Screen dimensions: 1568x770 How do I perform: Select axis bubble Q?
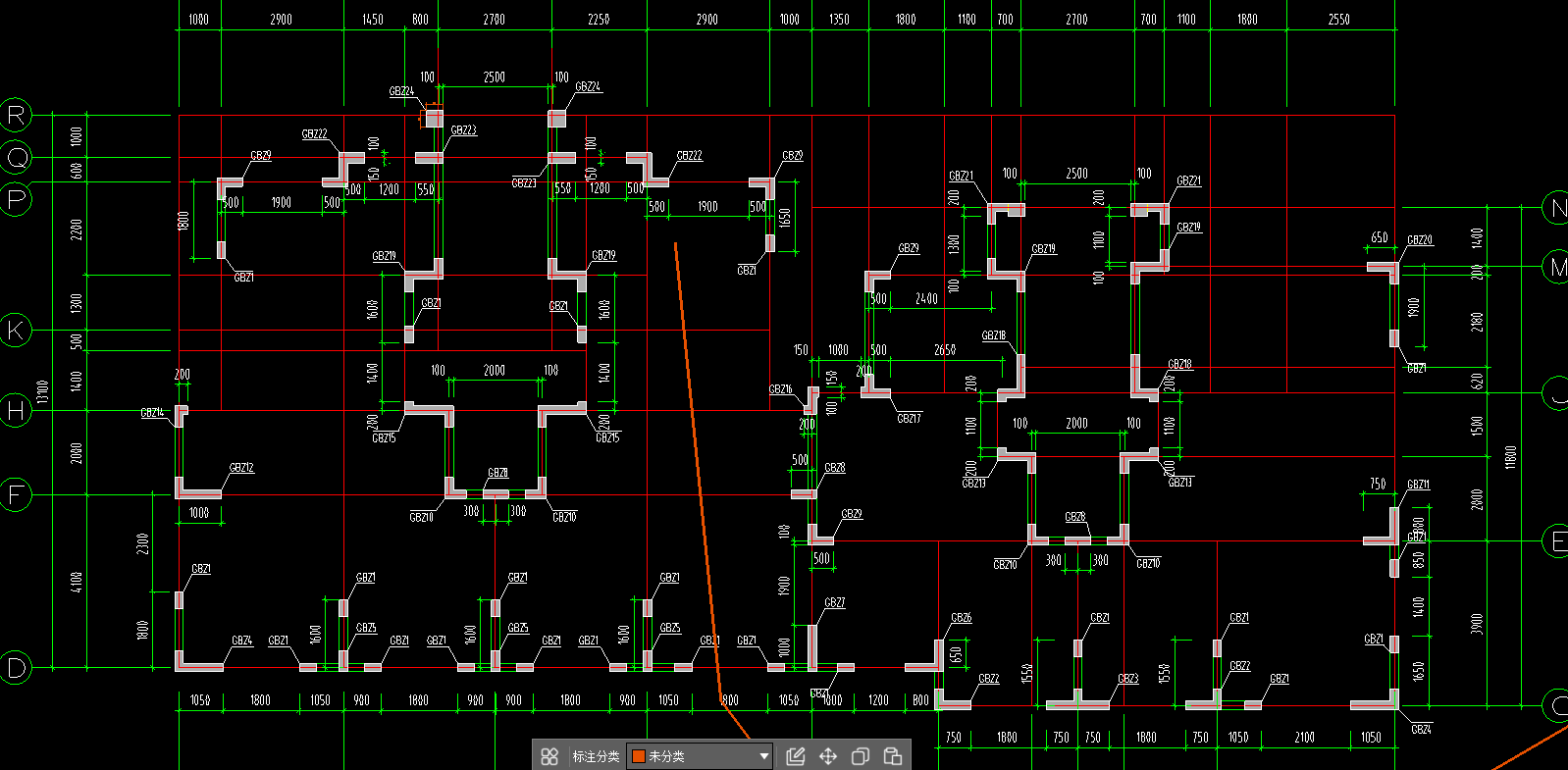tap(16, 157)
